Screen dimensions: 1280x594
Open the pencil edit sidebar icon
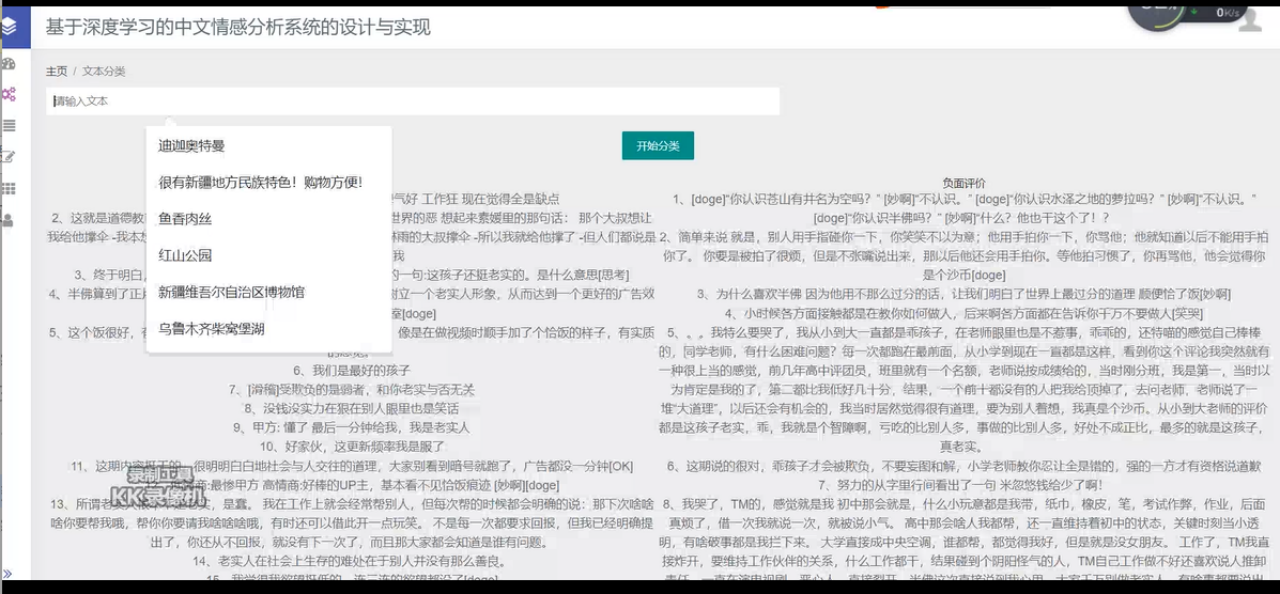click(x=9, y=157)
